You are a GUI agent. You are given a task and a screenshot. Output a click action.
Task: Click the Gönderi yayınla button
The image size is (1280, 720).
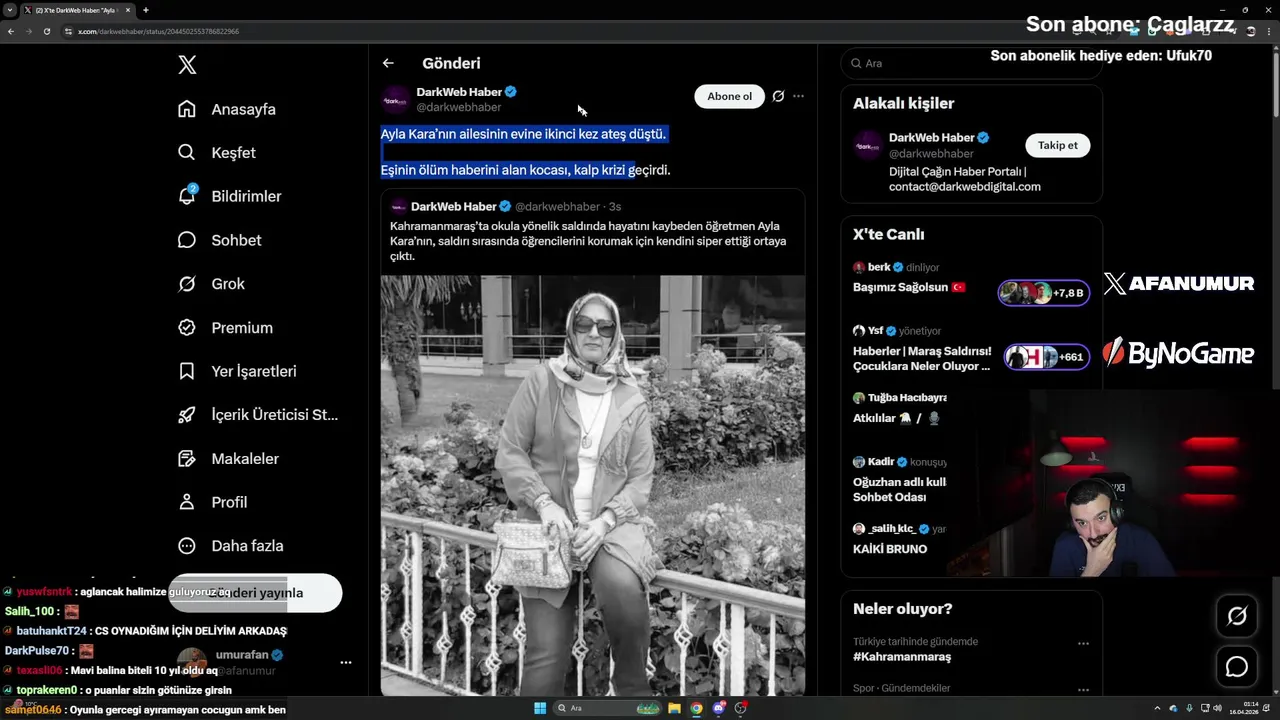(255, 593)
